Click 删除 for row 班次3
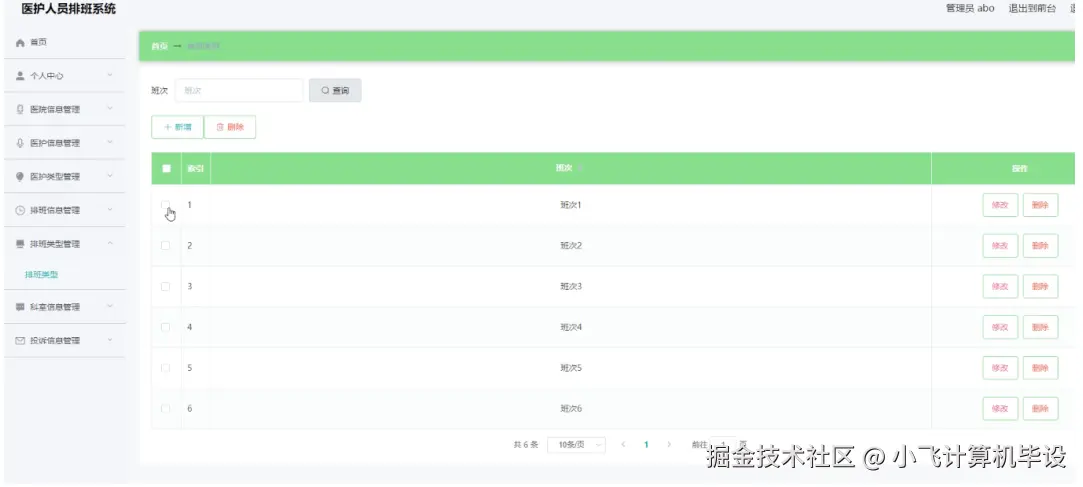This screenshot has width=1083, height=487. pos(1040,287)
